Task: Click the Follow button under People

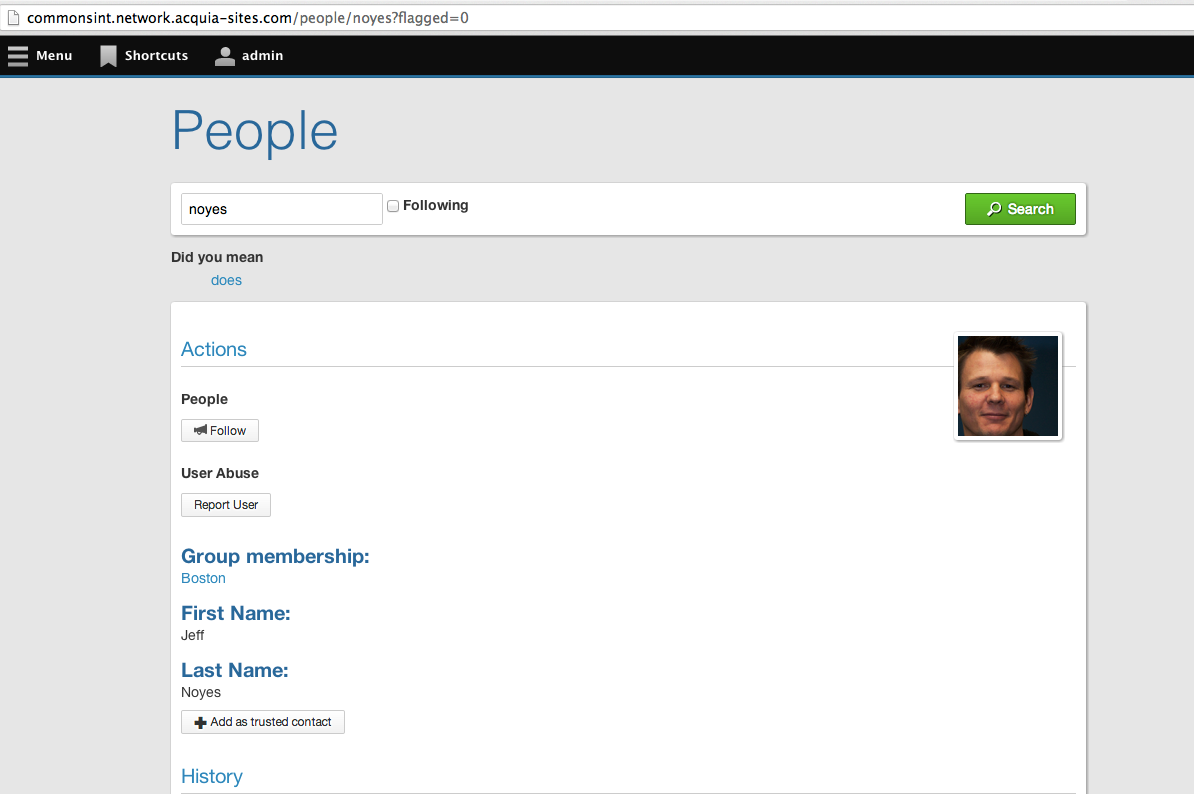Action: pyautogui.click(x=220, y=430)
